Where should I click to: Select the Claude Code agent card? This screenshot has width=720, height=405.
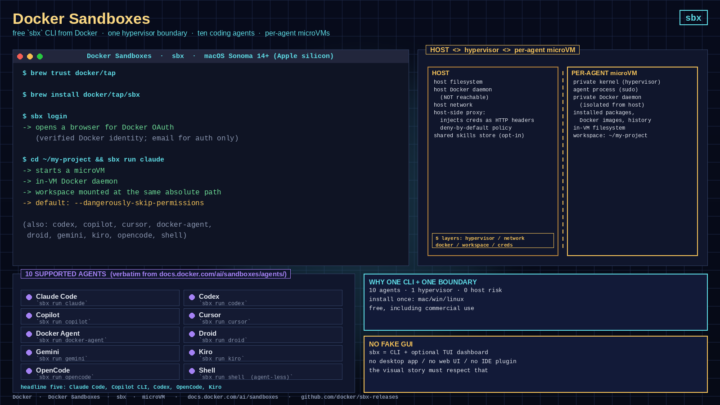pos(100,298)
